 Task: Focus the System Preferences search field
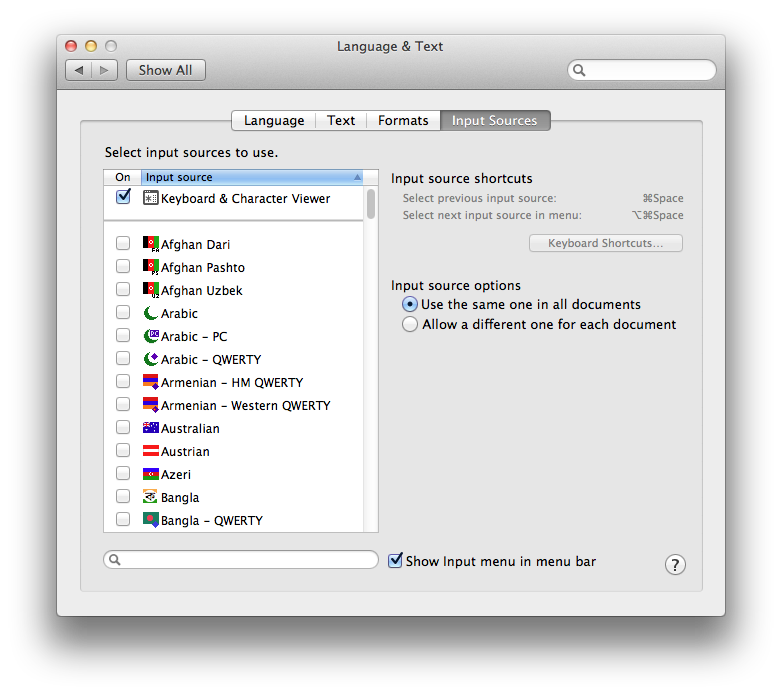tap(642, 70)
